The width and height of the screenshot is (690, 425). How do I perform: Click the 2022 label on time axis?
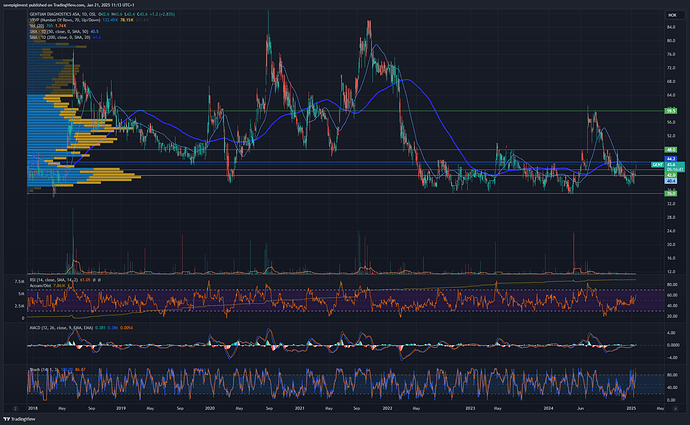point(387,408)
